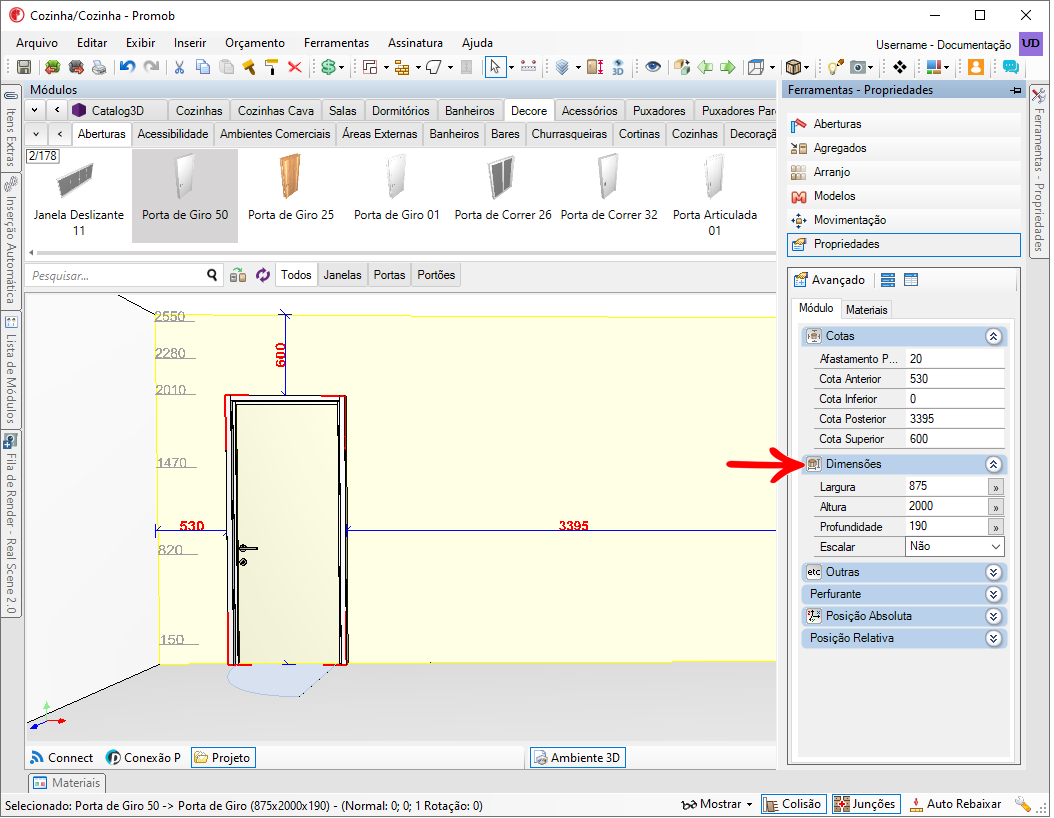Open the Arquivo menu
The width and height of the screenshot is (1054, 818).
37,42
